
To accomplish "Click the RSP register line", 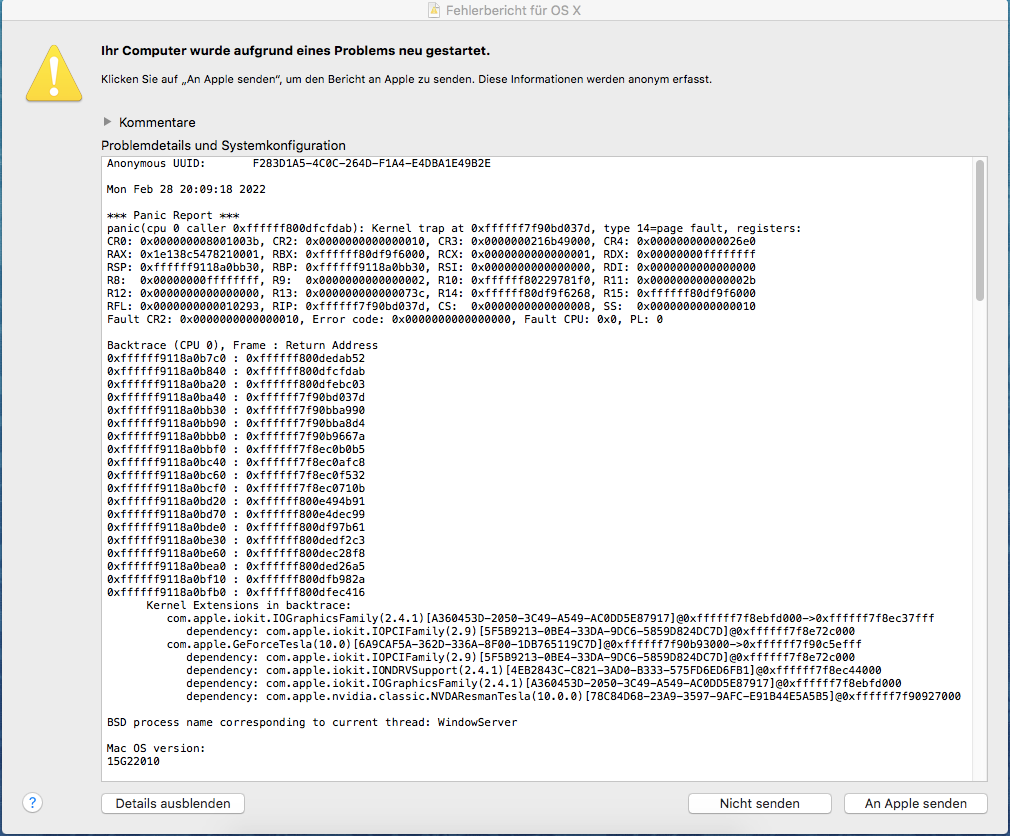I will [x=431, y=267].
